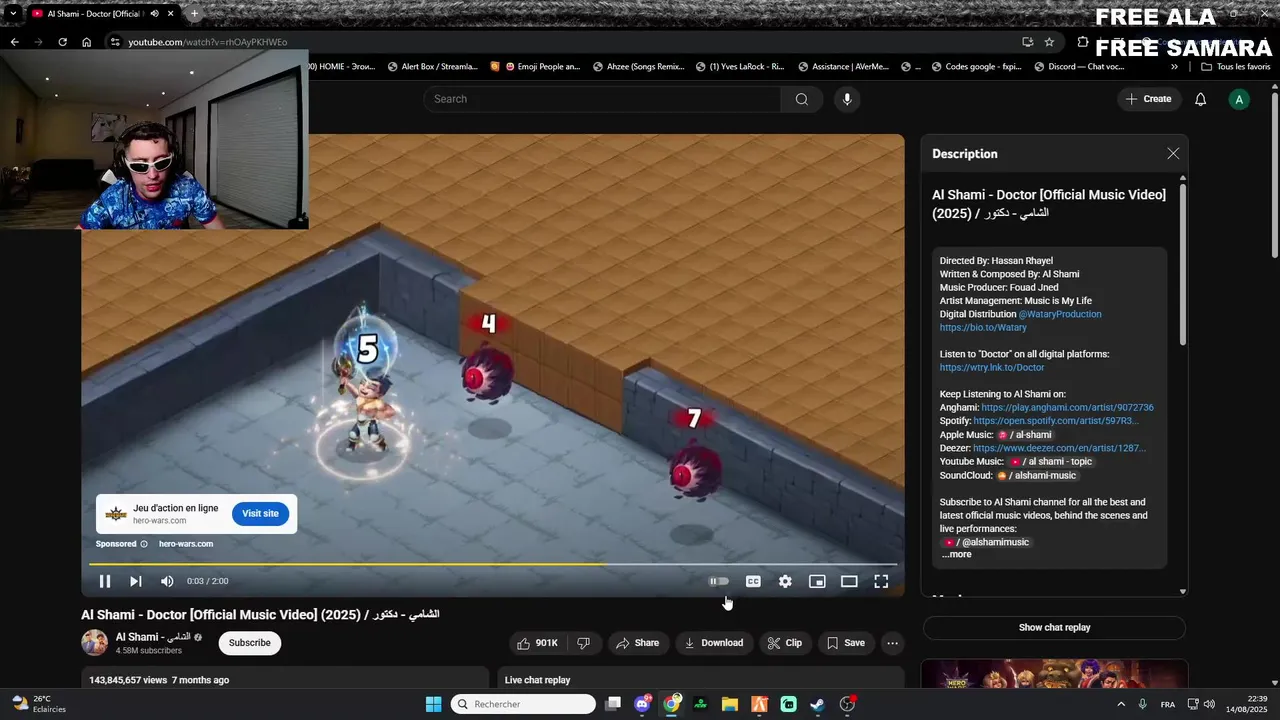Launch Steam from the taskbar

(x=817, y=704)
